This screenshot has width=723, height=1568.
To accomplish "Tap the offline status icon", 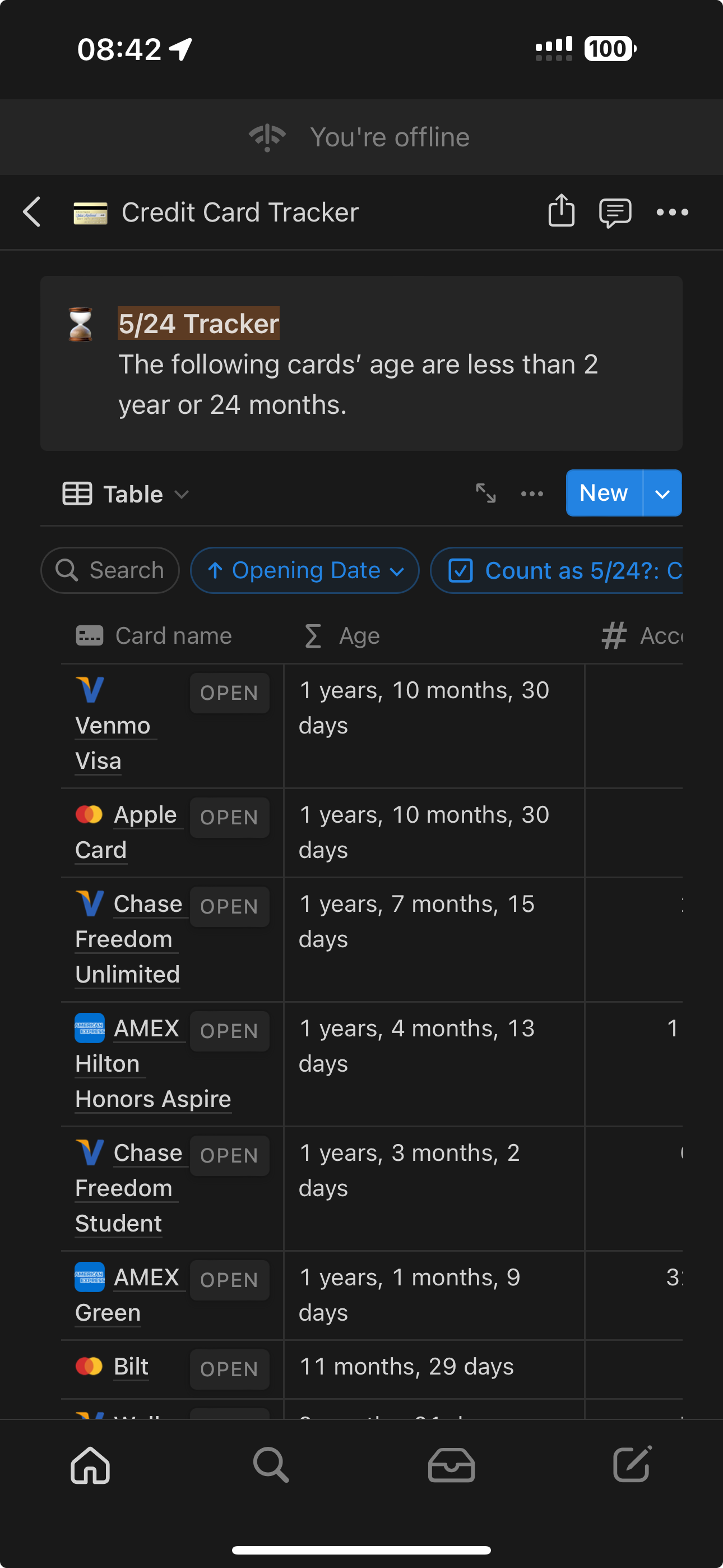I will coord(267,137).
